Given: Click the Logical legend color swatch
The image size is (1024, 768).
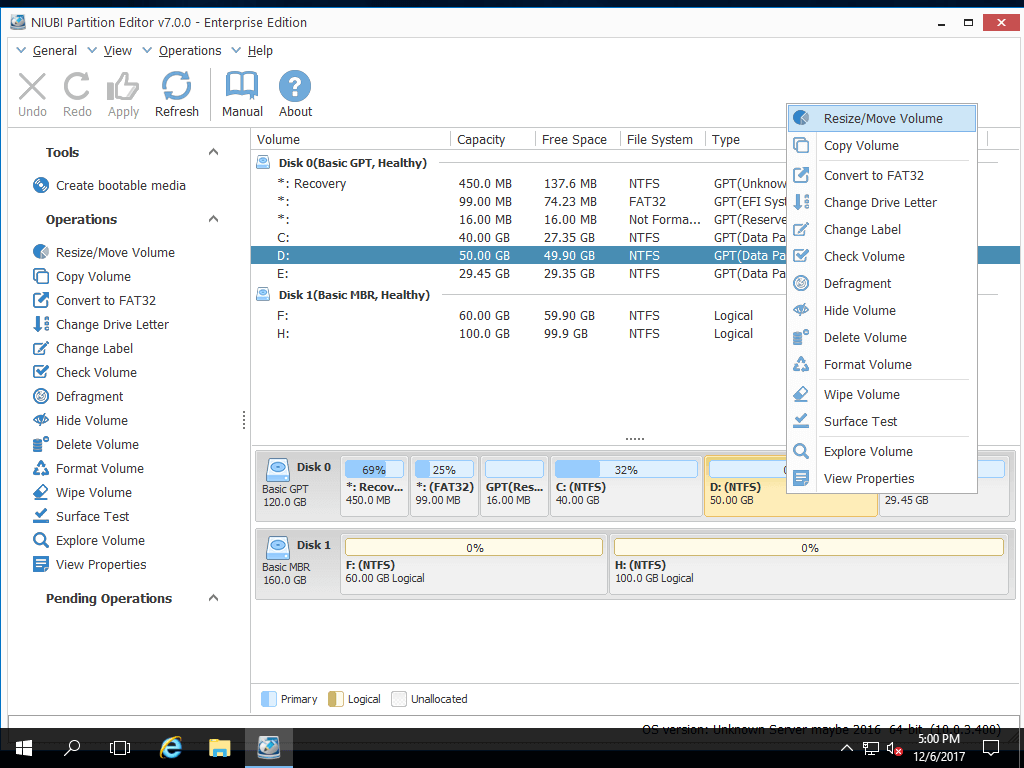Looking at the screenshot, I should [336, 699].
